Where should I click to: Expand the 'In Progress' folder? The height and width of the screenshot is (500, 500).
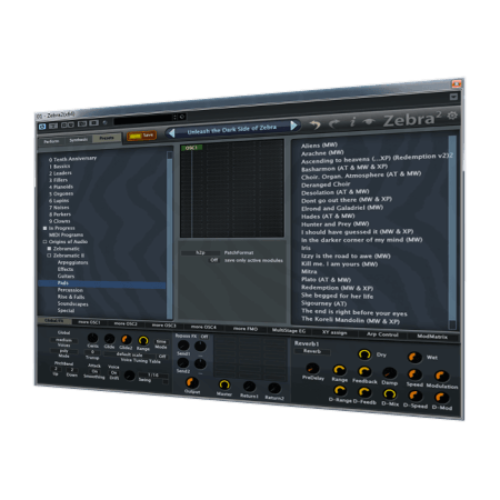click(45, 228)
